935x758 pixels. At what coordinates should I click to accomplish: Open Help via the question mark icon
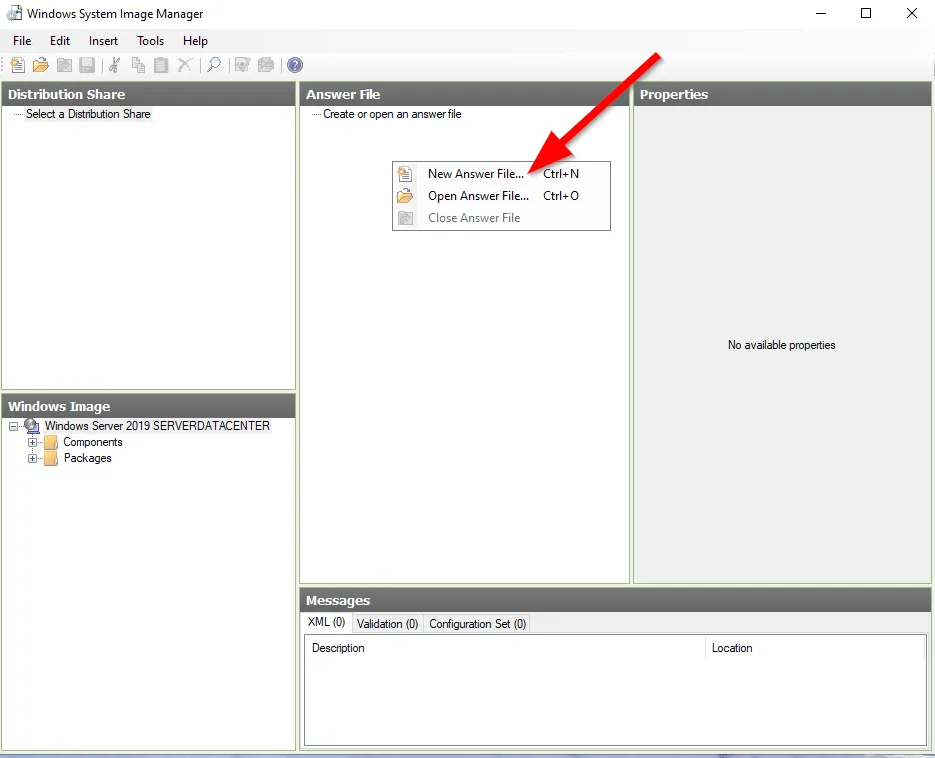tap(295, 65)
